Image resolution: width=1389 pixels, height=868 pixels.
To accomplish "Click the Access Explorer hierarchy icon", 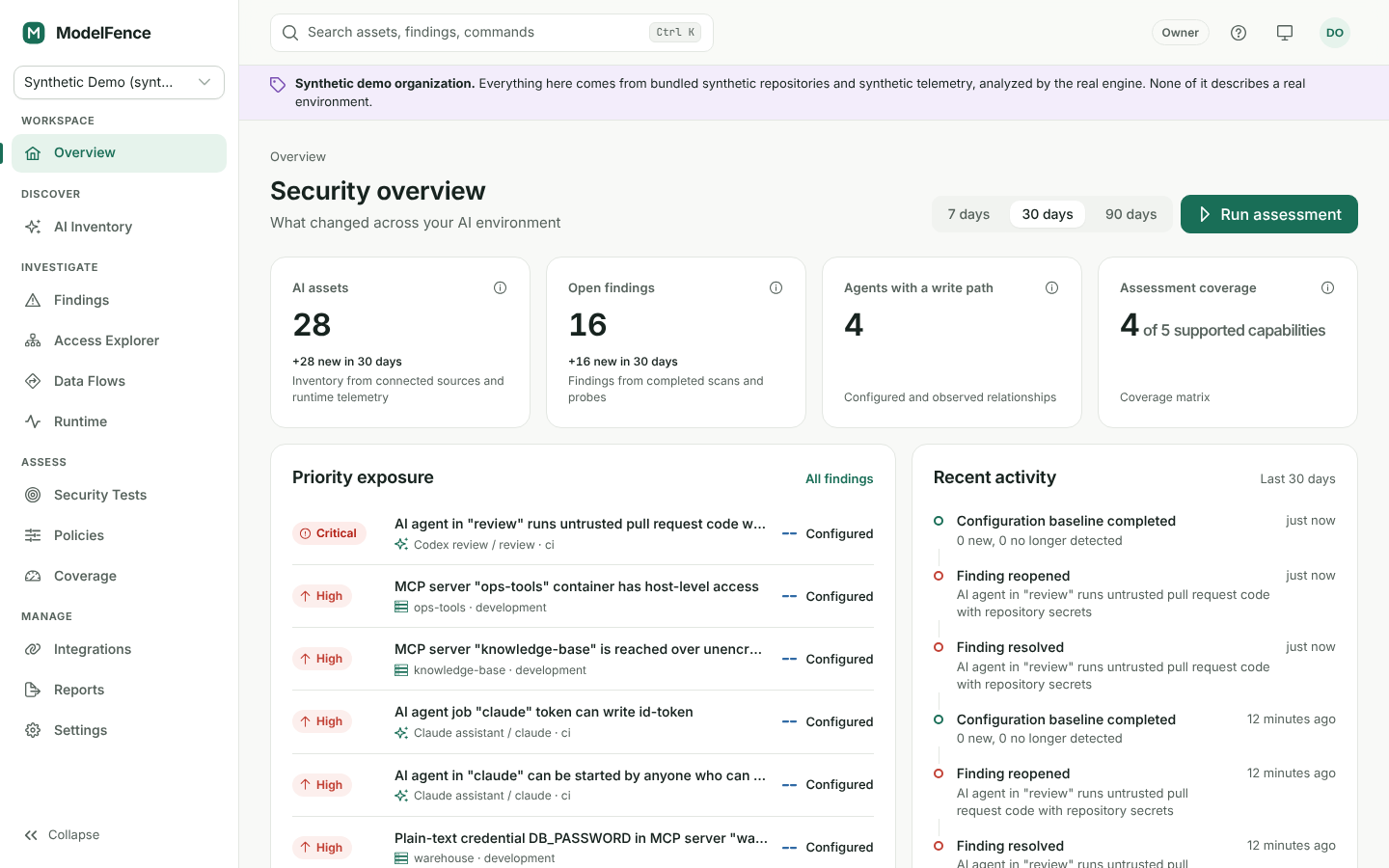I will click(x=33, y=340).
